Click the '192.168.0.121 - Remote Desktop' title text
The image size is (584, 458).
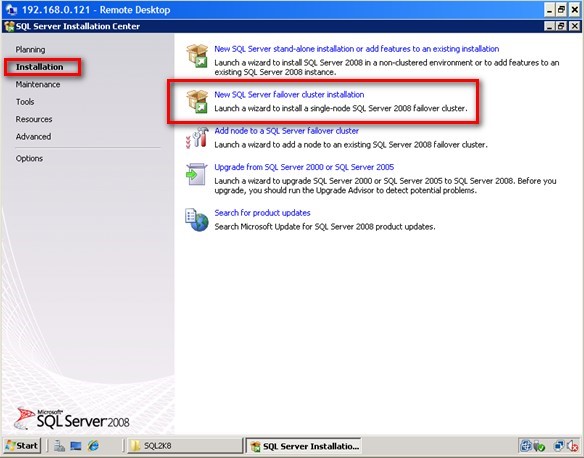96,10
